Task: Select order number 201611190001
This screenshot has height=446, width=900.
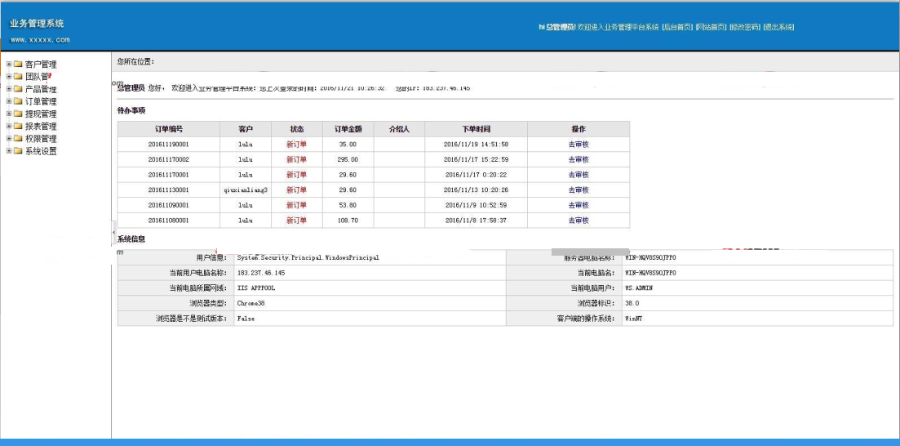Action: coord(169,144)
